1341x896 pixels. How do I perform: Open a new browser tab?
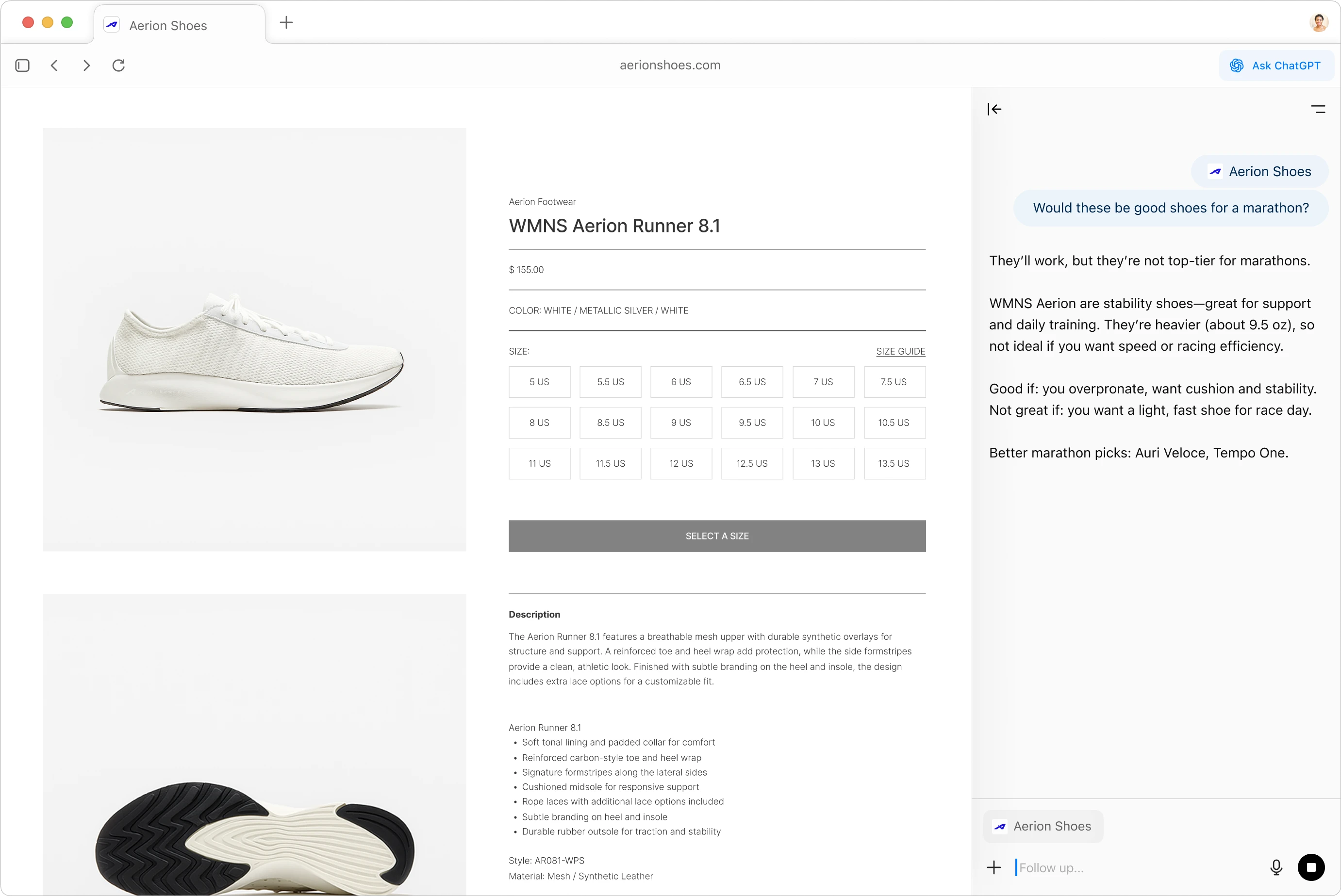point(286,22)
